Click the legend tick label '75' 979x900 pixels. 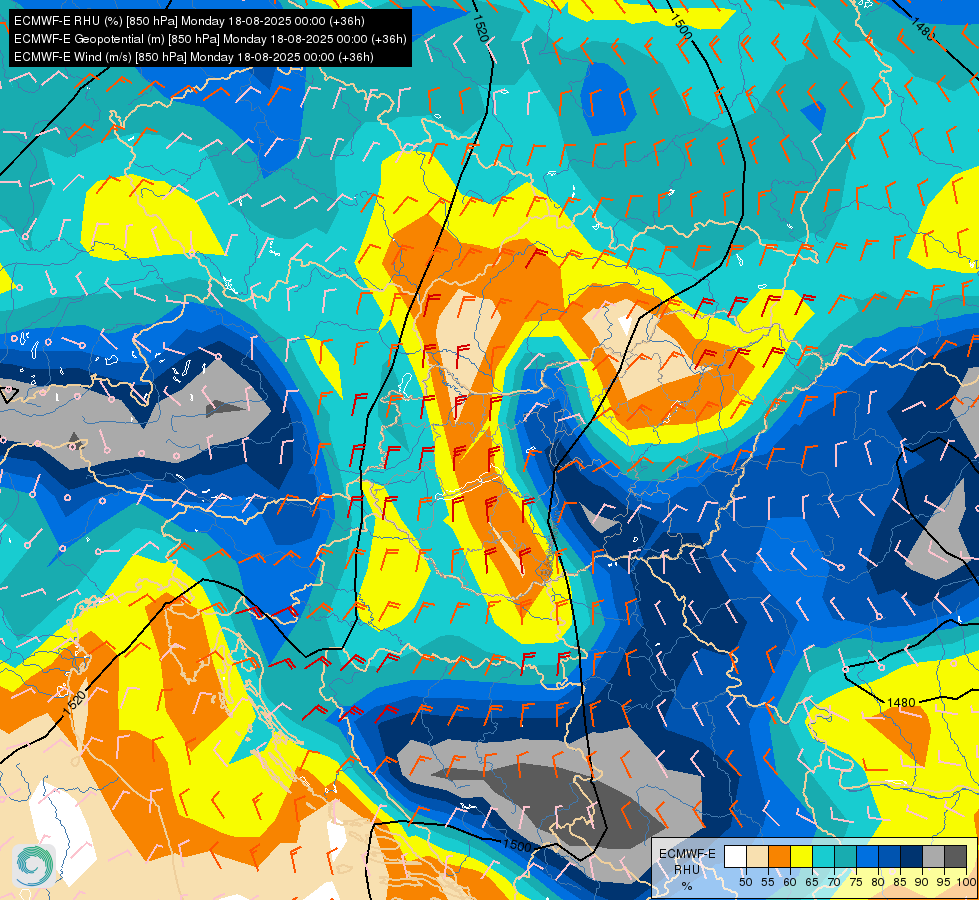pyautogui.click(x=856, y=882)
